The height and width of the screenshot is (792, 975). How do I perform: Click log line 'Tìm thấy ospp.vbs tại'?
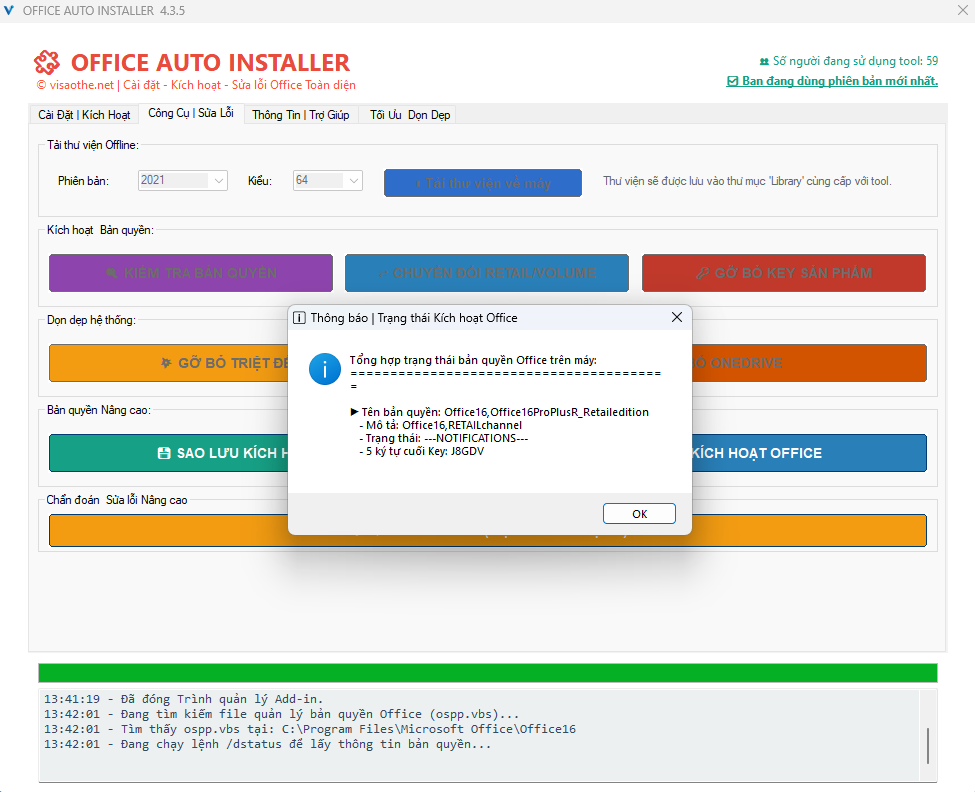click(x=310, y=729)
